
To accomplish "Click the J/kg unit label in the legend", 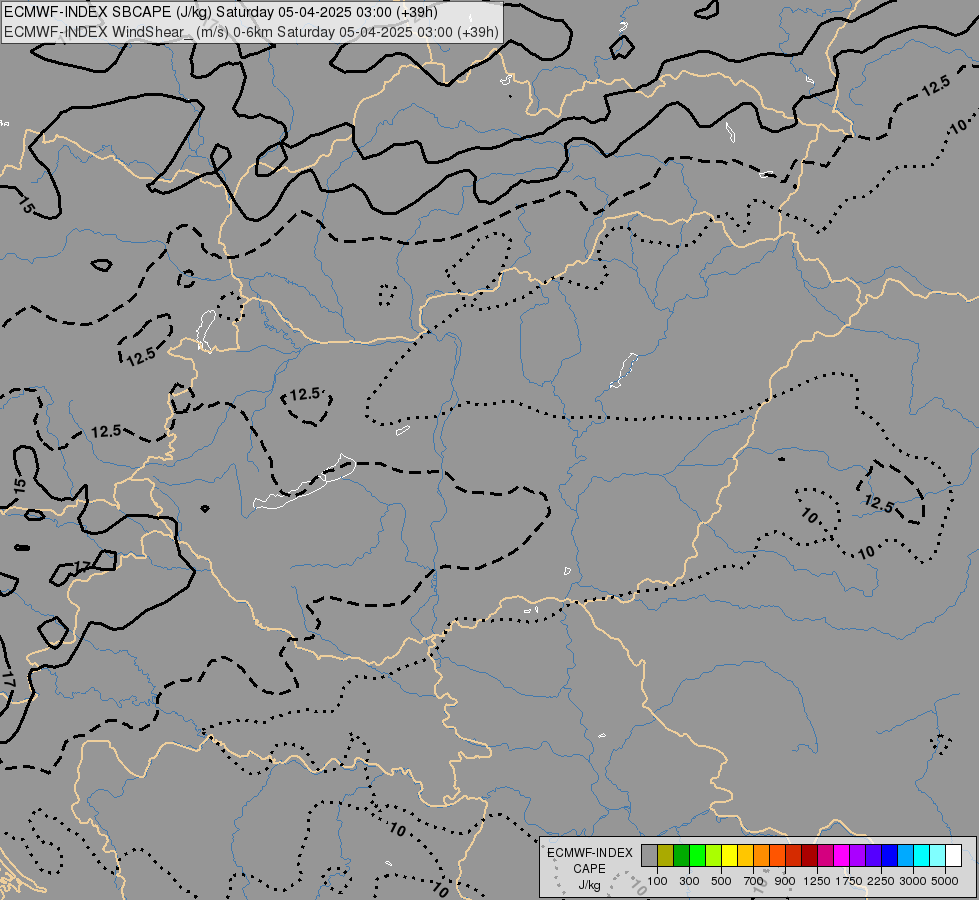I will (x=589, y=885).
